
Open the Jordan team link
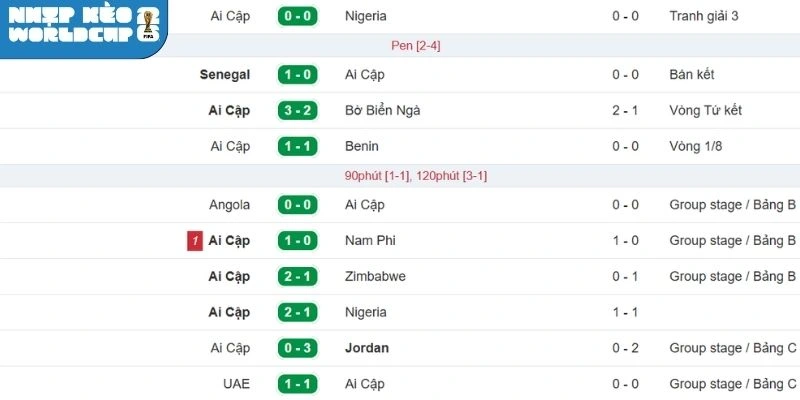pos(366,348)
